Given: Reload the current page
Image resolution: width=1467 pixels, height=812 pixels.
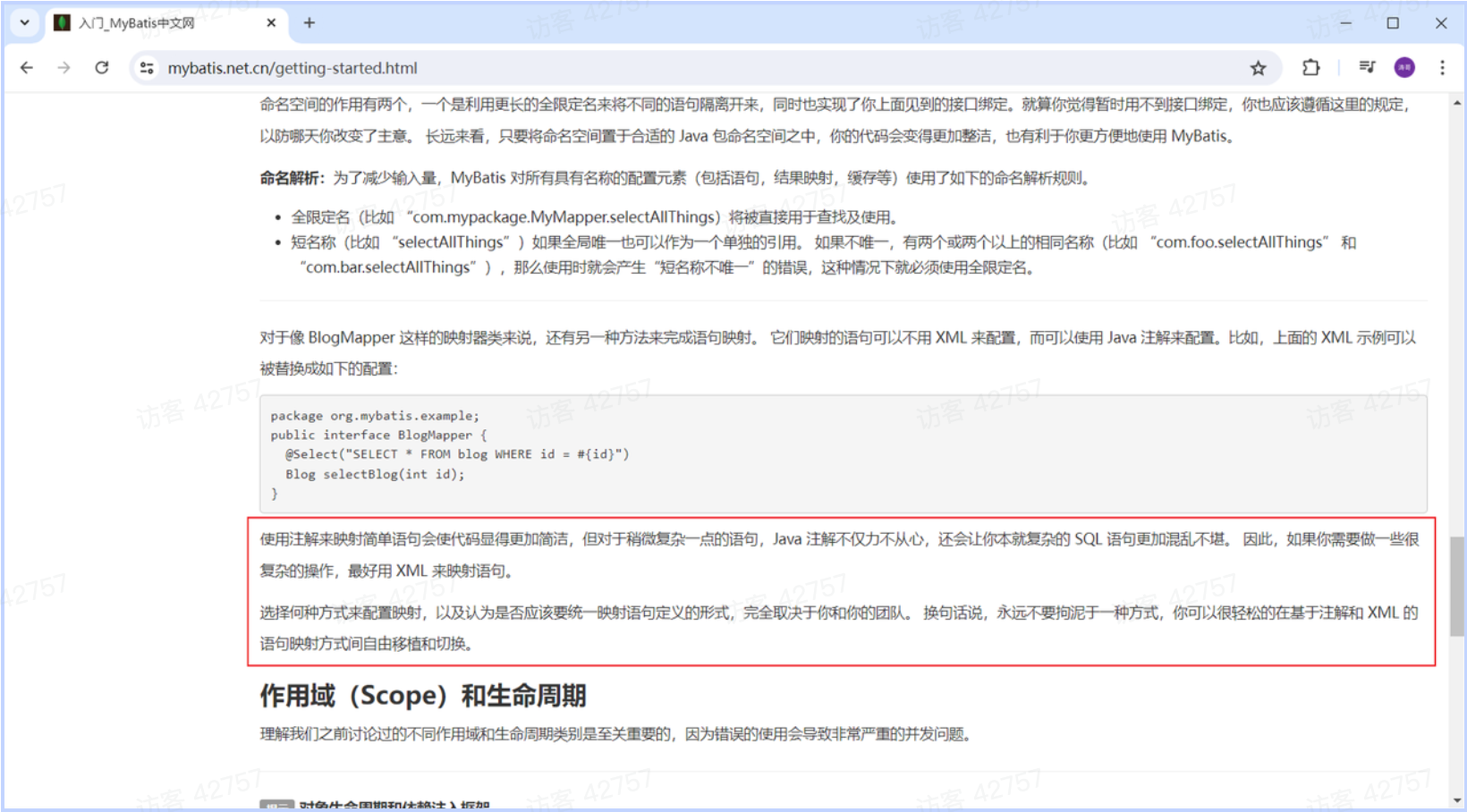Looking at the screenshot, I should point(102,67).
